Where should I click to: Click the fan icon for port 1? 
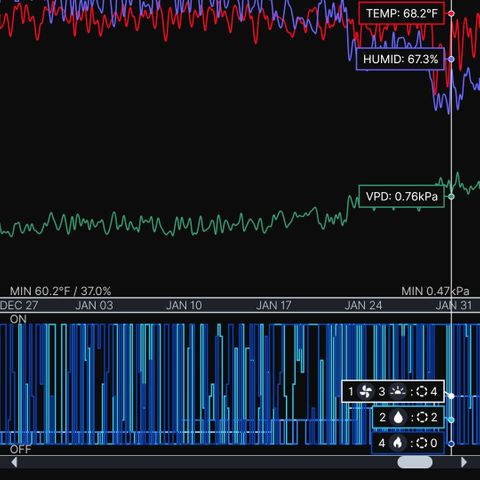pyautogui.click(x=365, y=391)
